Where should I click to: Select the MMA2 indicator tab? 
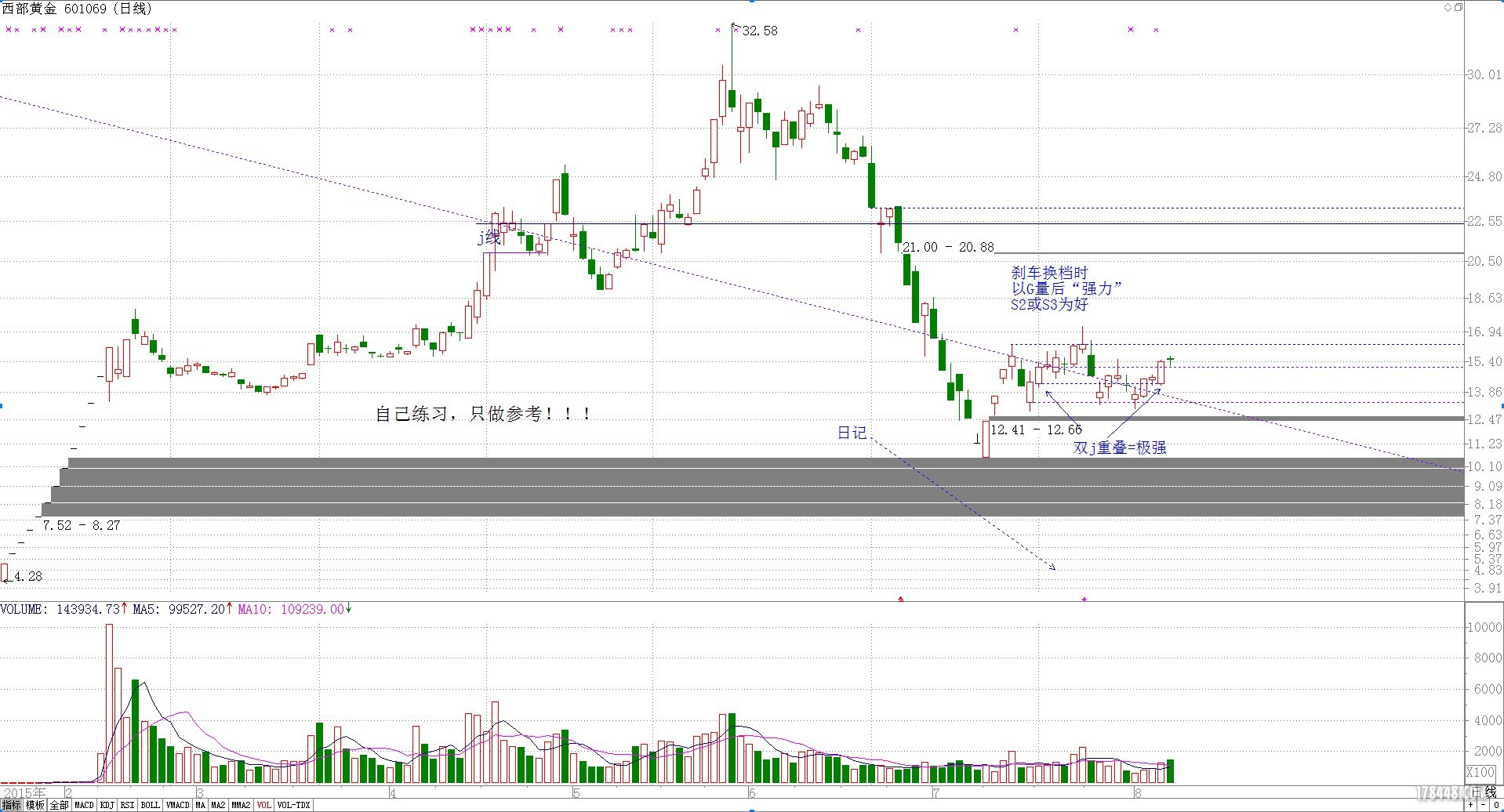[241, 805]
